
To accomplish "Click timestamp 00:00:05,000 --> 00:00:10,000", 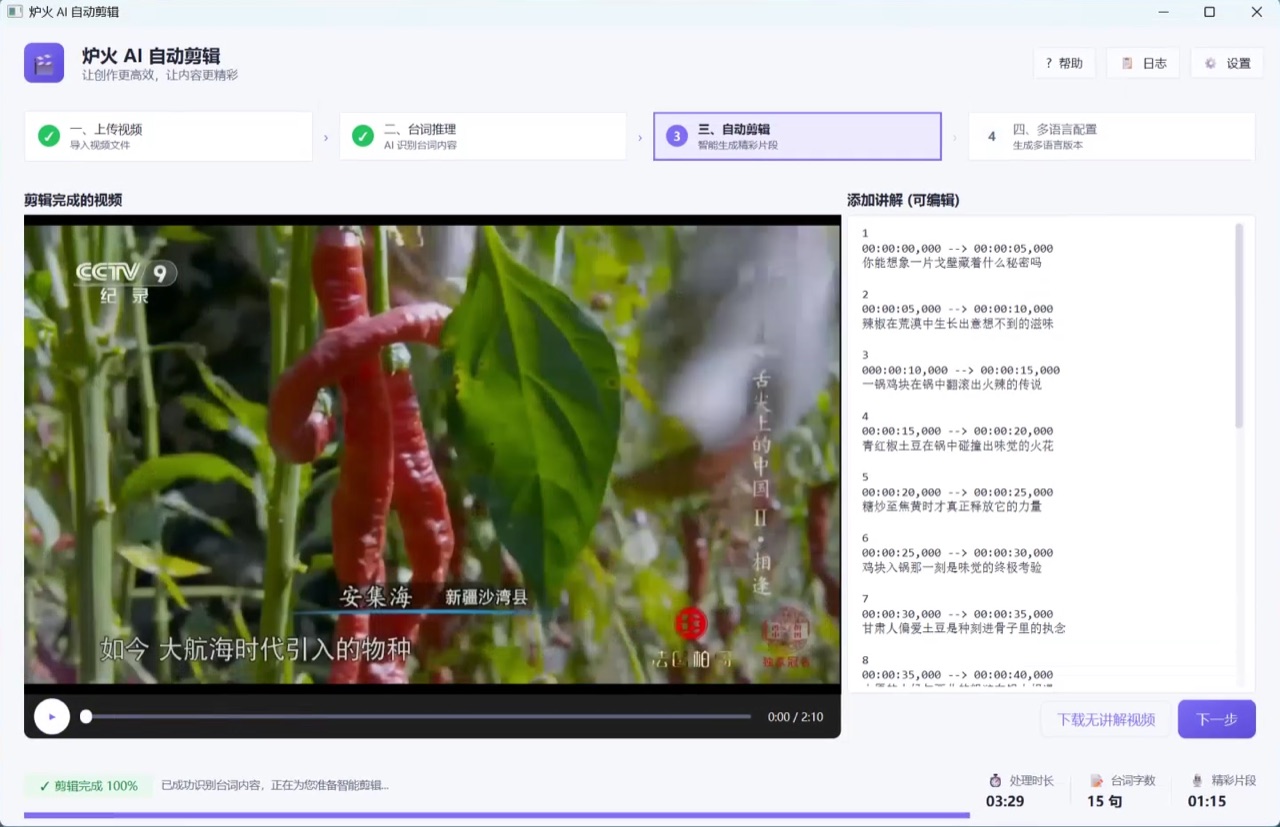I will (x=957, y=309).
